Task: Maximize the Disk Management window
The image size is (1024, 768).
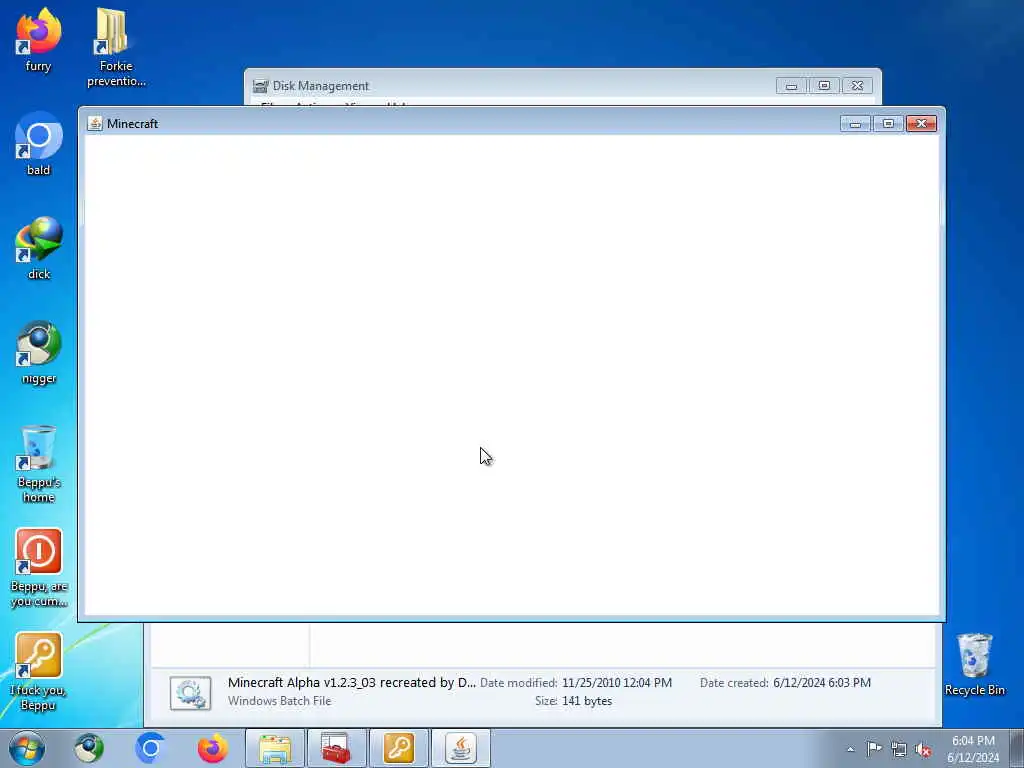Action: point(824,86)
